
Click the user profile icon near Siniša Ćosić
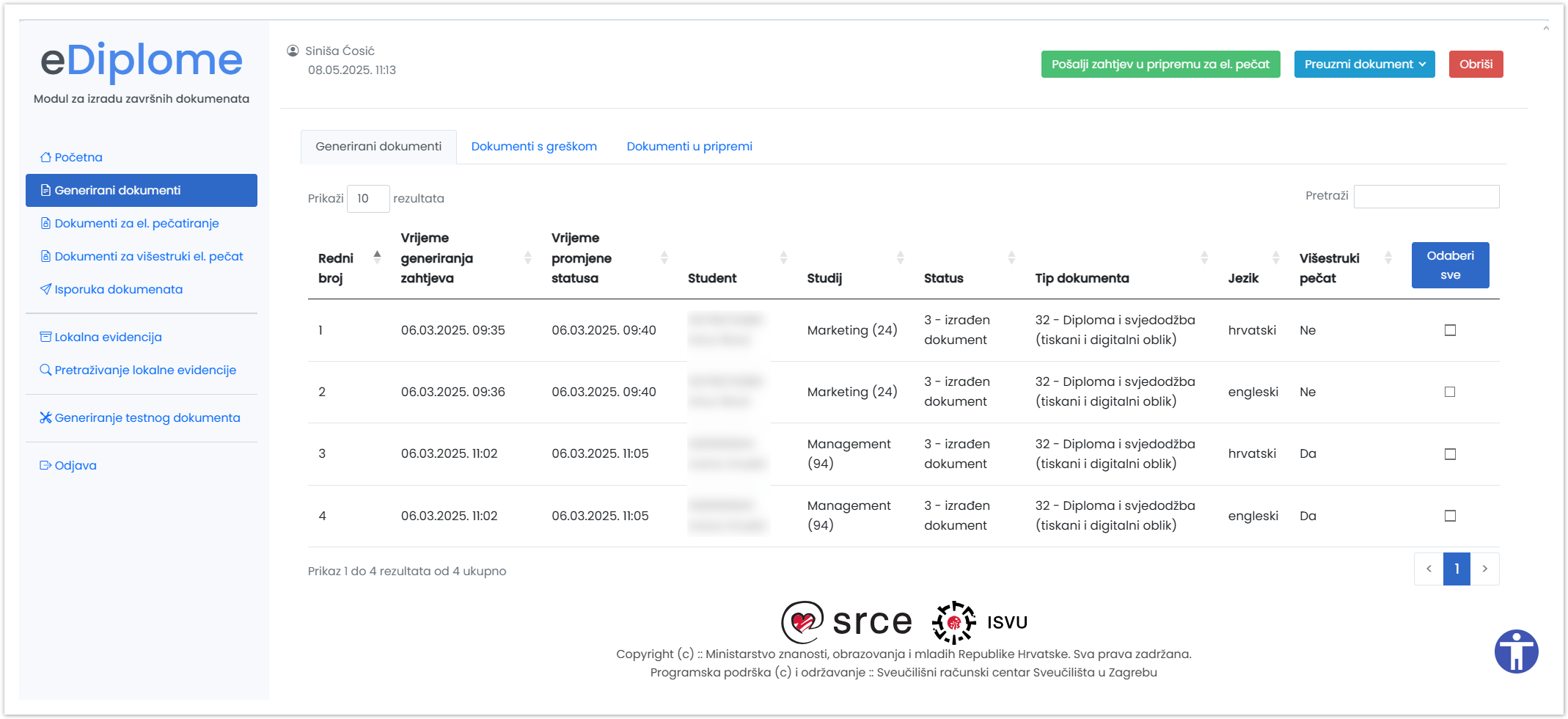[293, 51]
